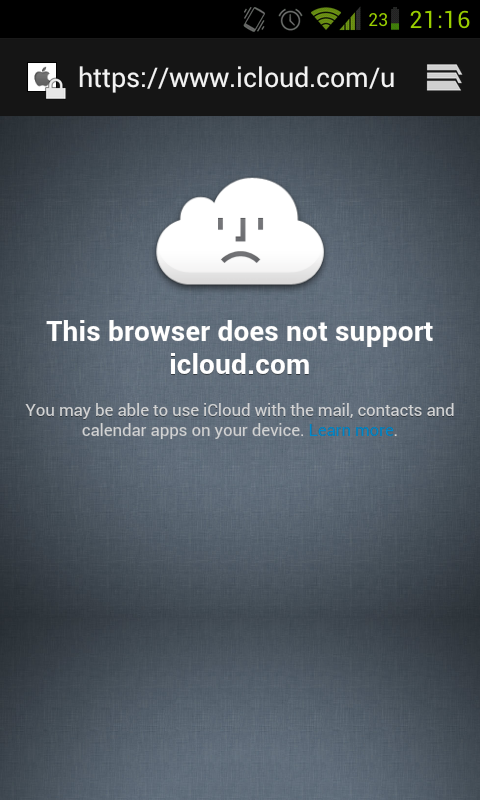Tap the cellular signal bars icon
The height and width of the screenshot is (800, 480).
[351, 19]
